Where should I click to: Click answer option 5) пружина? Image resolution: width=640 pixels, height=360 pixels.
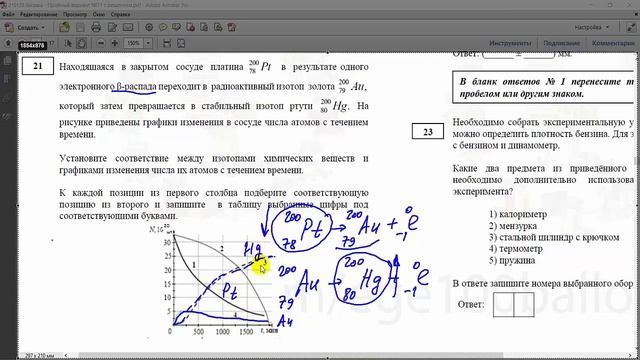[512, 260]
